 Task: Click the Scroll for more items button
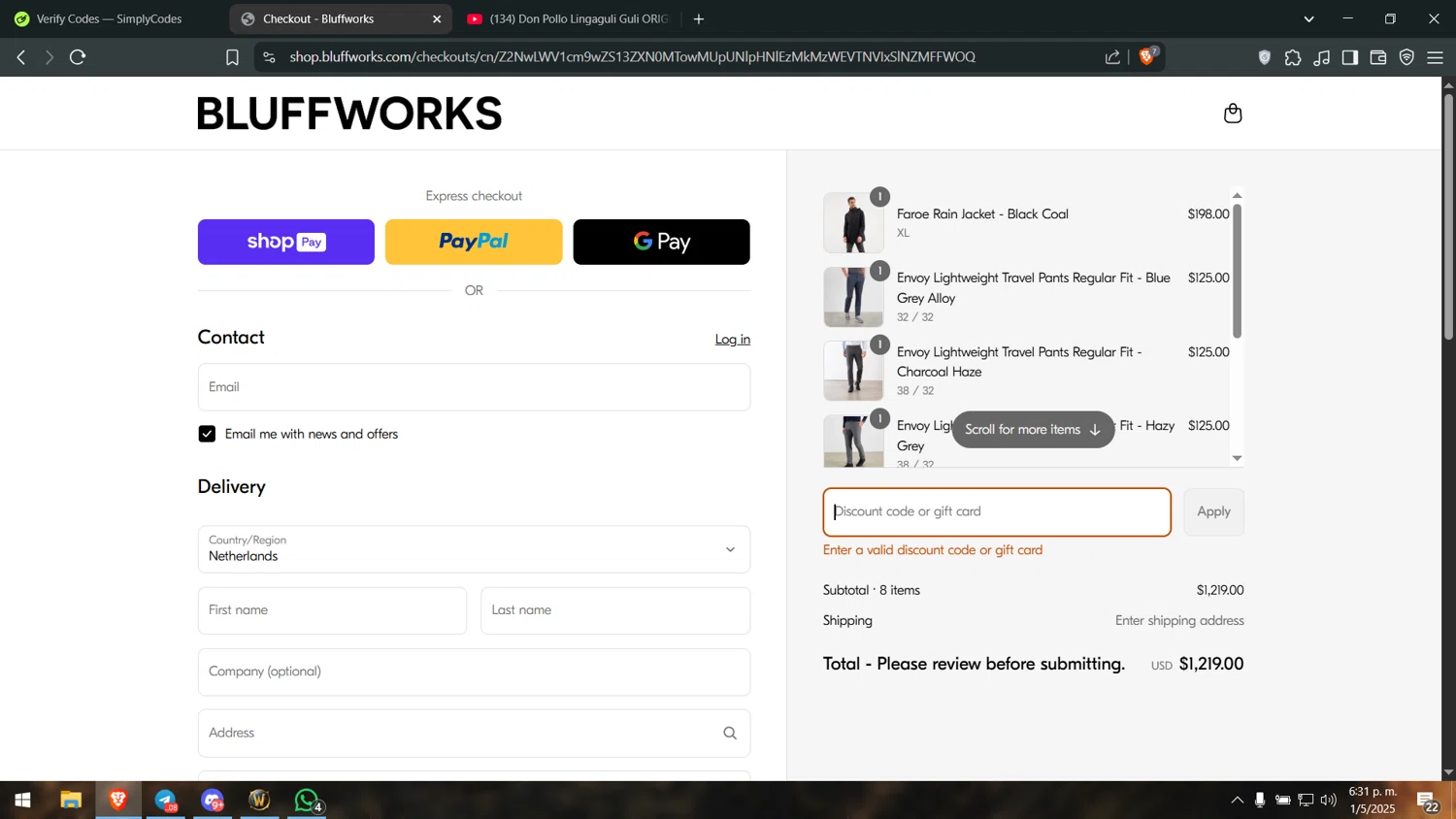click(1033, 429)
